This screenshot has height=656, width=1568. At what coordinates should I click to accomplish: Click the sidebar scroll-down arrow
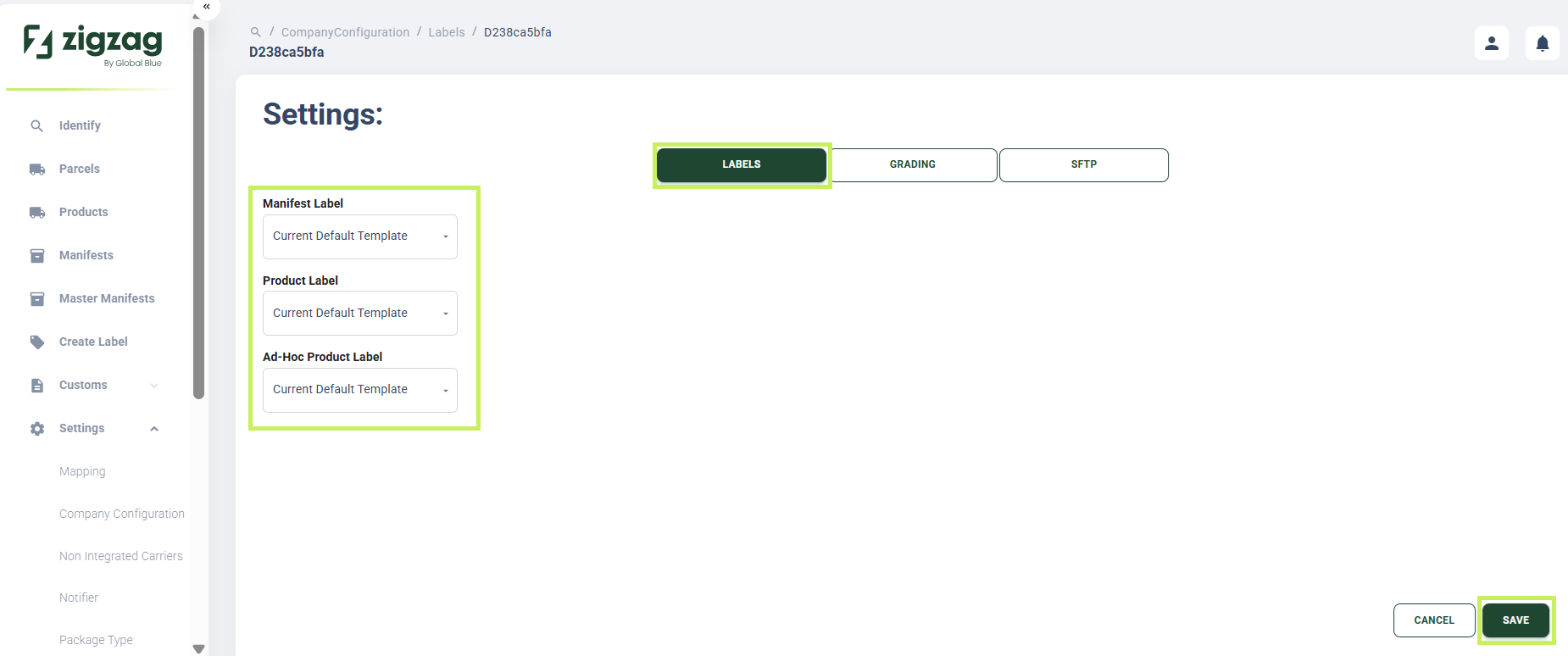pyautogui.click(x=198, y=649)
